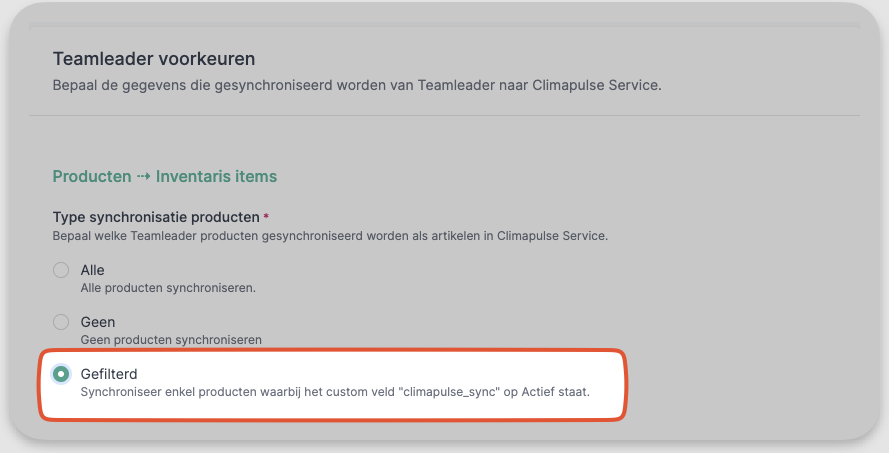The image size is (889, 453).
Task: Click the "Geen producten synchroniseren" description
Action: coord(170,340)
